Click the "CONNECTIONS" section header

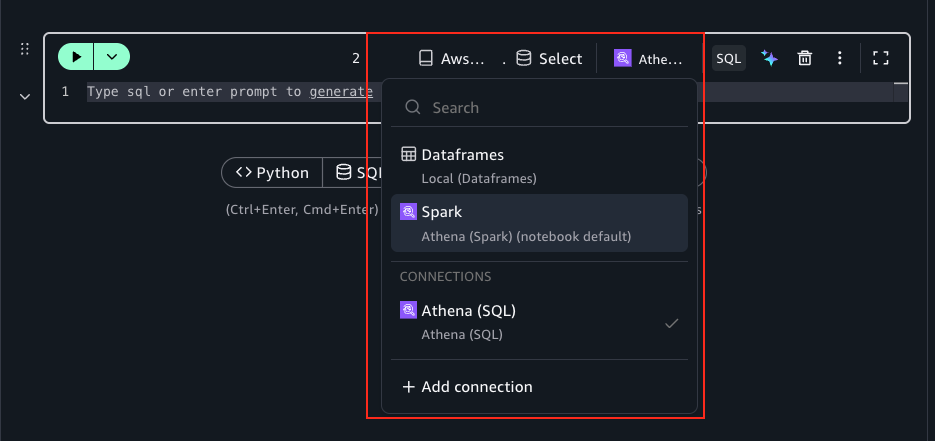click(x=445, y=277)
